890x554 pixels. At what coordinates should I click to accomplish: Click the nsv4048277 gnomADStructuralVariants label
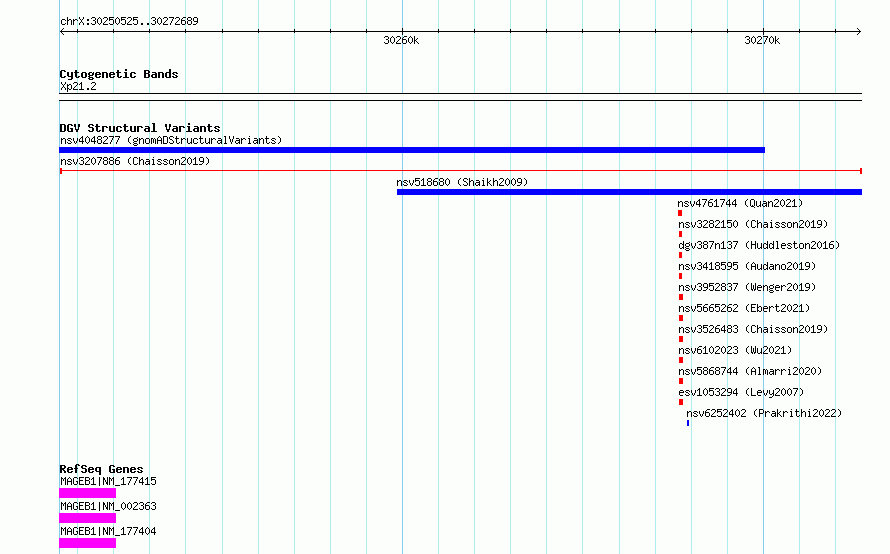pos(171,140)
